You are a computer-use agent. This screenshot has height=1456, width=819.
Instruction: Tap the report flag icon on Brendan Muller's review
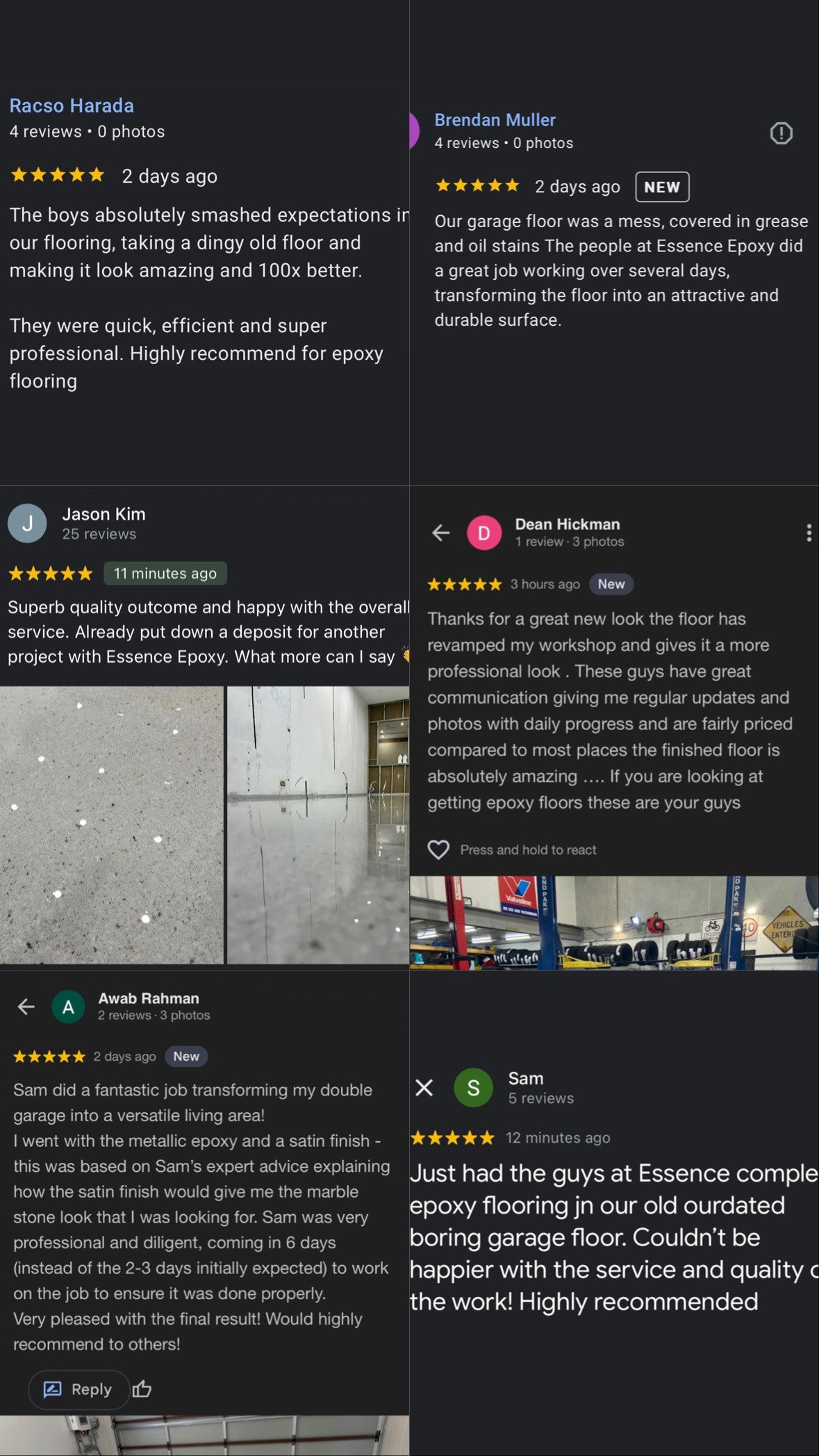click(781, 133)
